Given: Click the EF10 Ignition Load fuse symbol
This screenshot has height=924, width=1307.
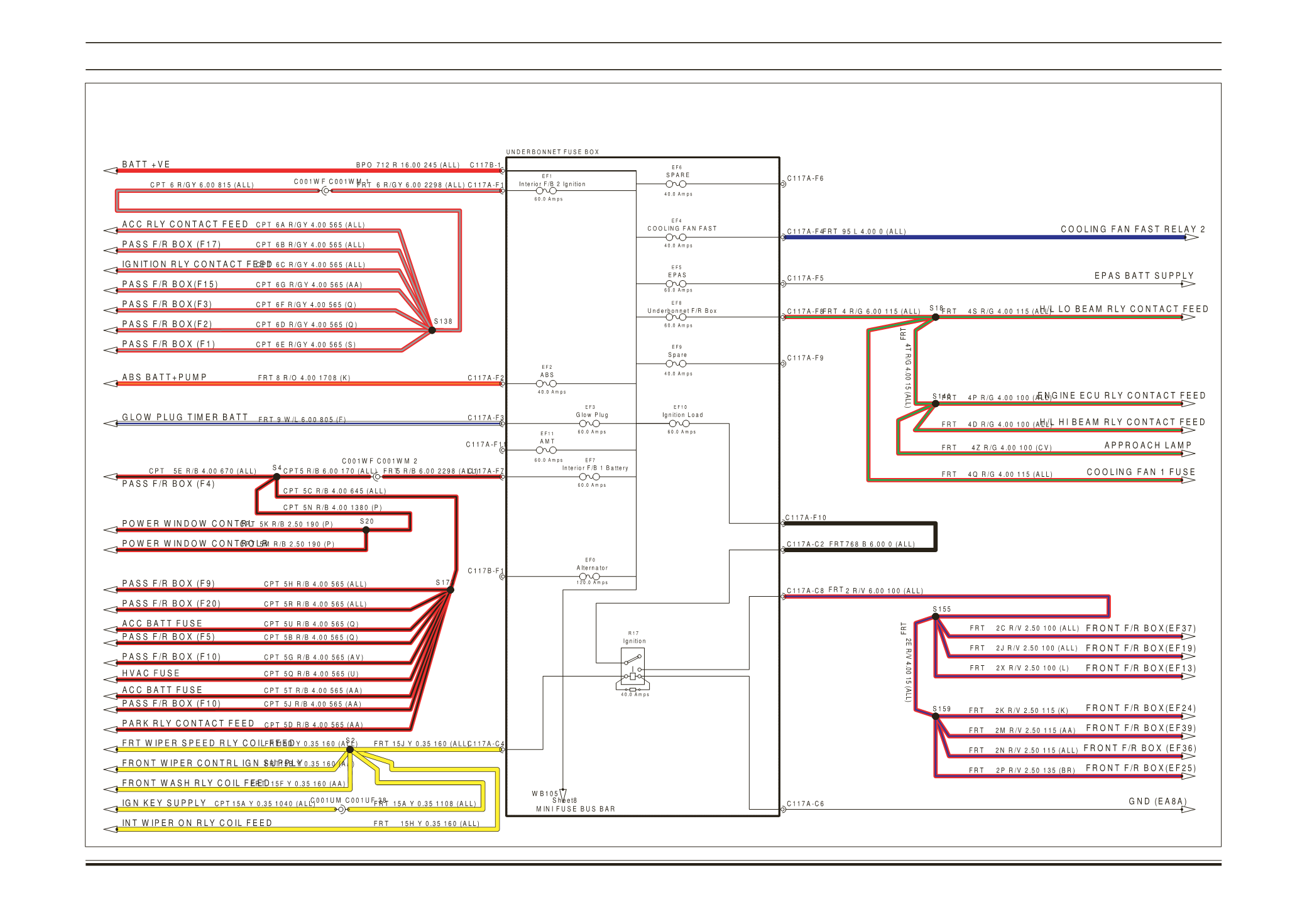Looking at the screenshot, I should click(679, 423).
